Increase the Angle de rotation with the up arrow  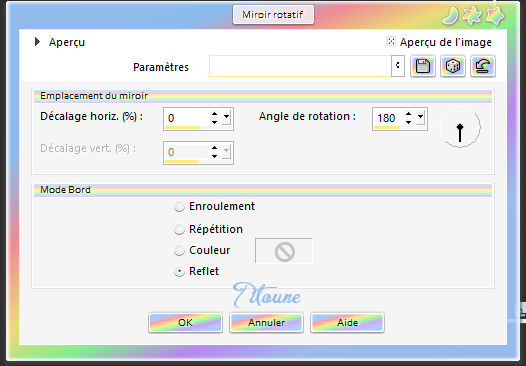point(408,114)
